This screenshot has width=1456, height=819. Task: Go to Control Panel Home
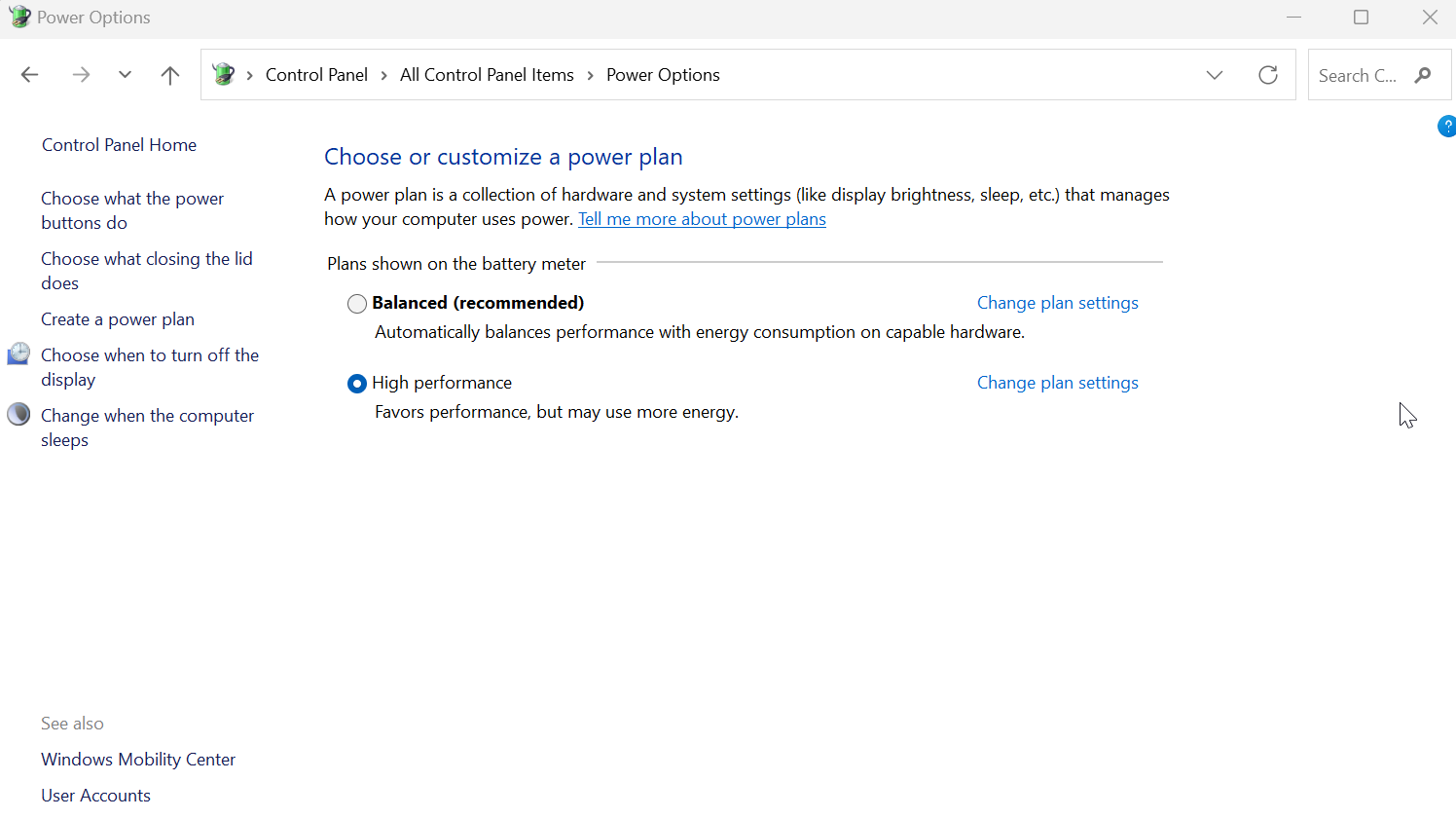119,144
